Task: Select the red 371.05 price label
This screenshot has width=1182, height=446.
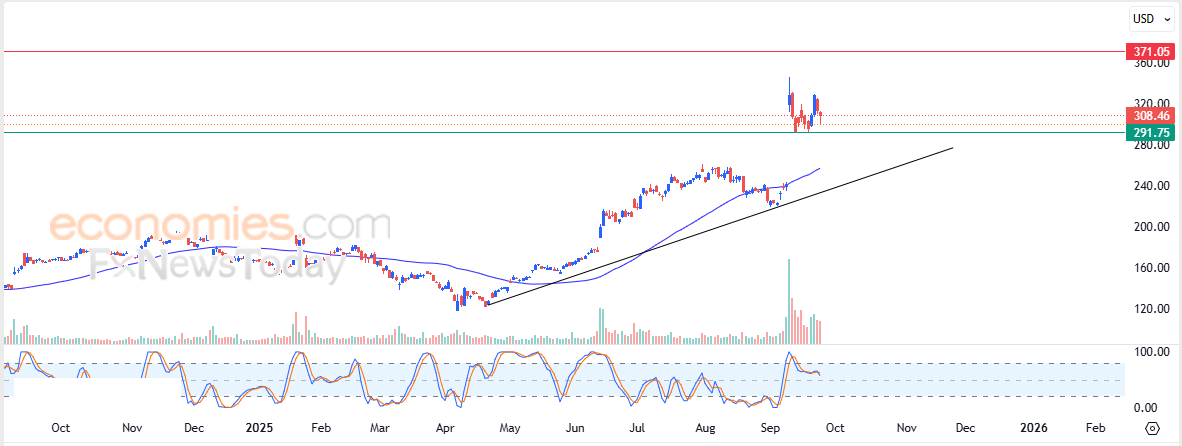Action: tap(1150, 52)
